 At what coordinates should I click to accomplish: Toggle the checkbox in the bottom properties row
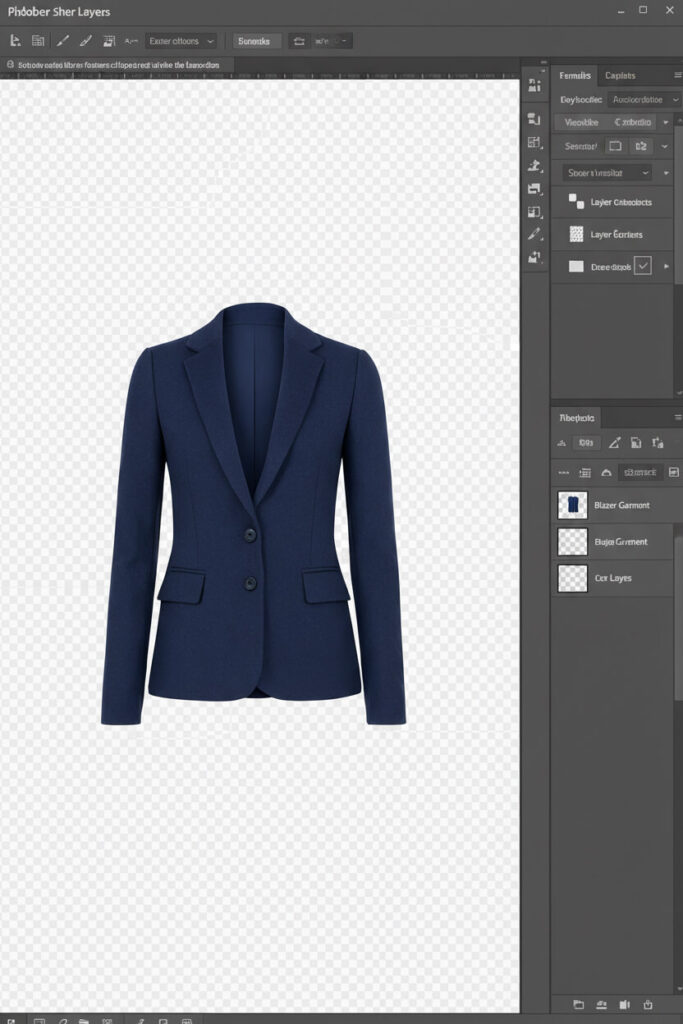click(643, 266)
